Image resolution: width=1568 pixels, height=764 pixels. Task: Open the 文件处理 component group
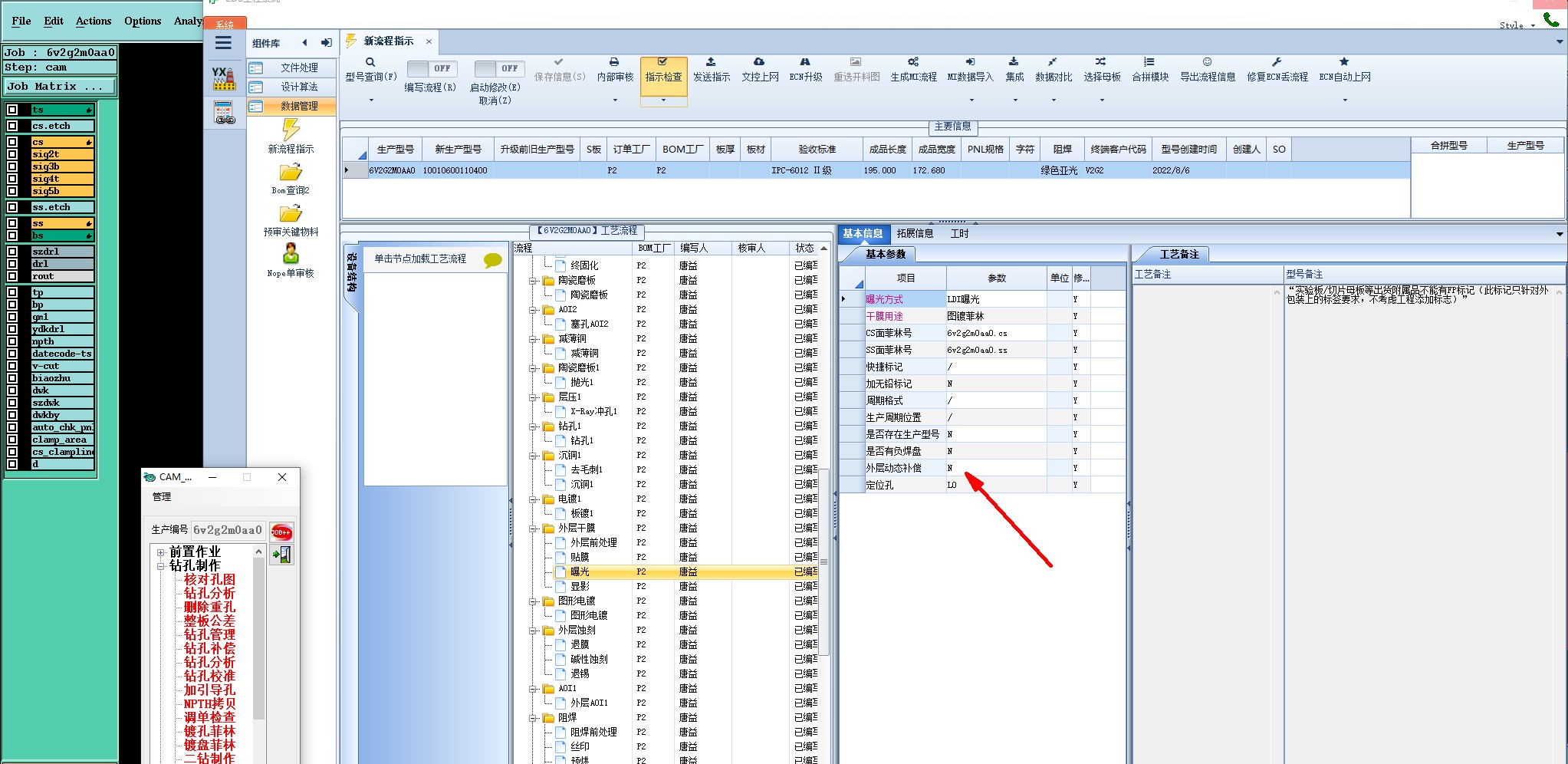292,68
